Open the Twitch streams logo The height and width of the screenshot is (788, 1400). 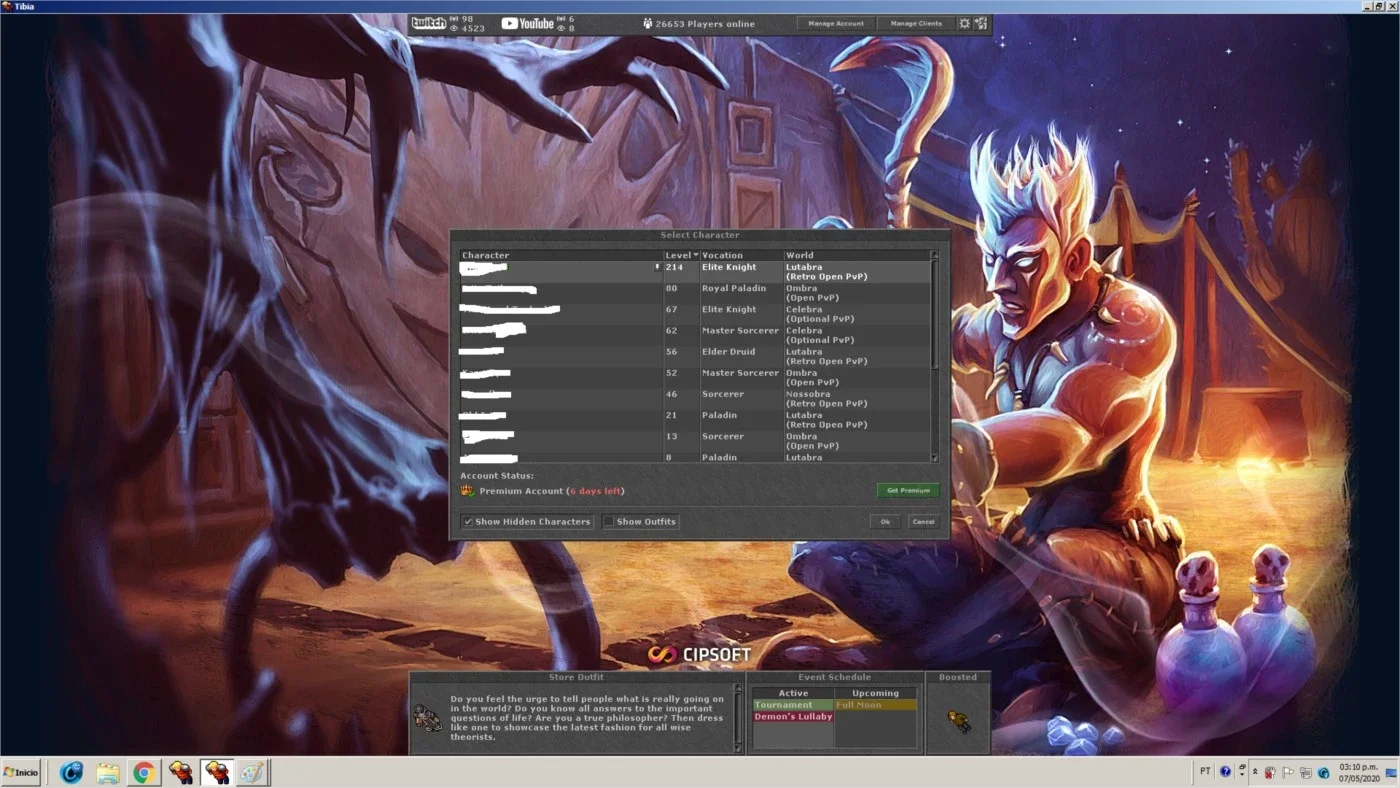(x=428, y=23)
